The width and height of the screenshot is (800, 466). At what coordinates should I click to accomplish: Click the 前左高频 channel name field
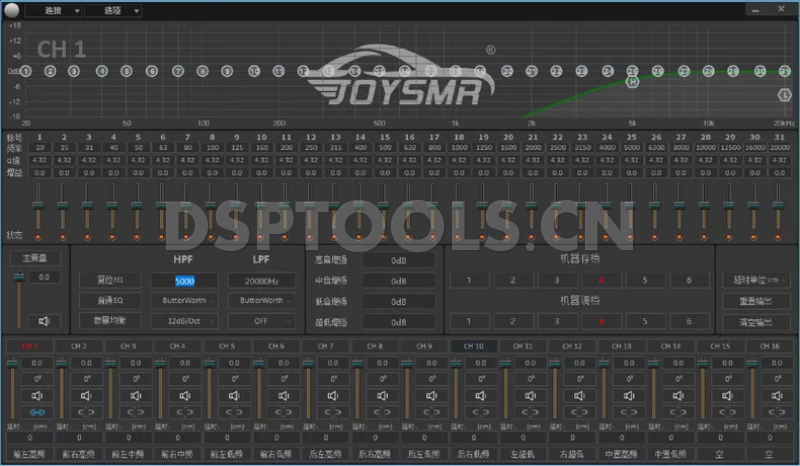coord(29,454)
